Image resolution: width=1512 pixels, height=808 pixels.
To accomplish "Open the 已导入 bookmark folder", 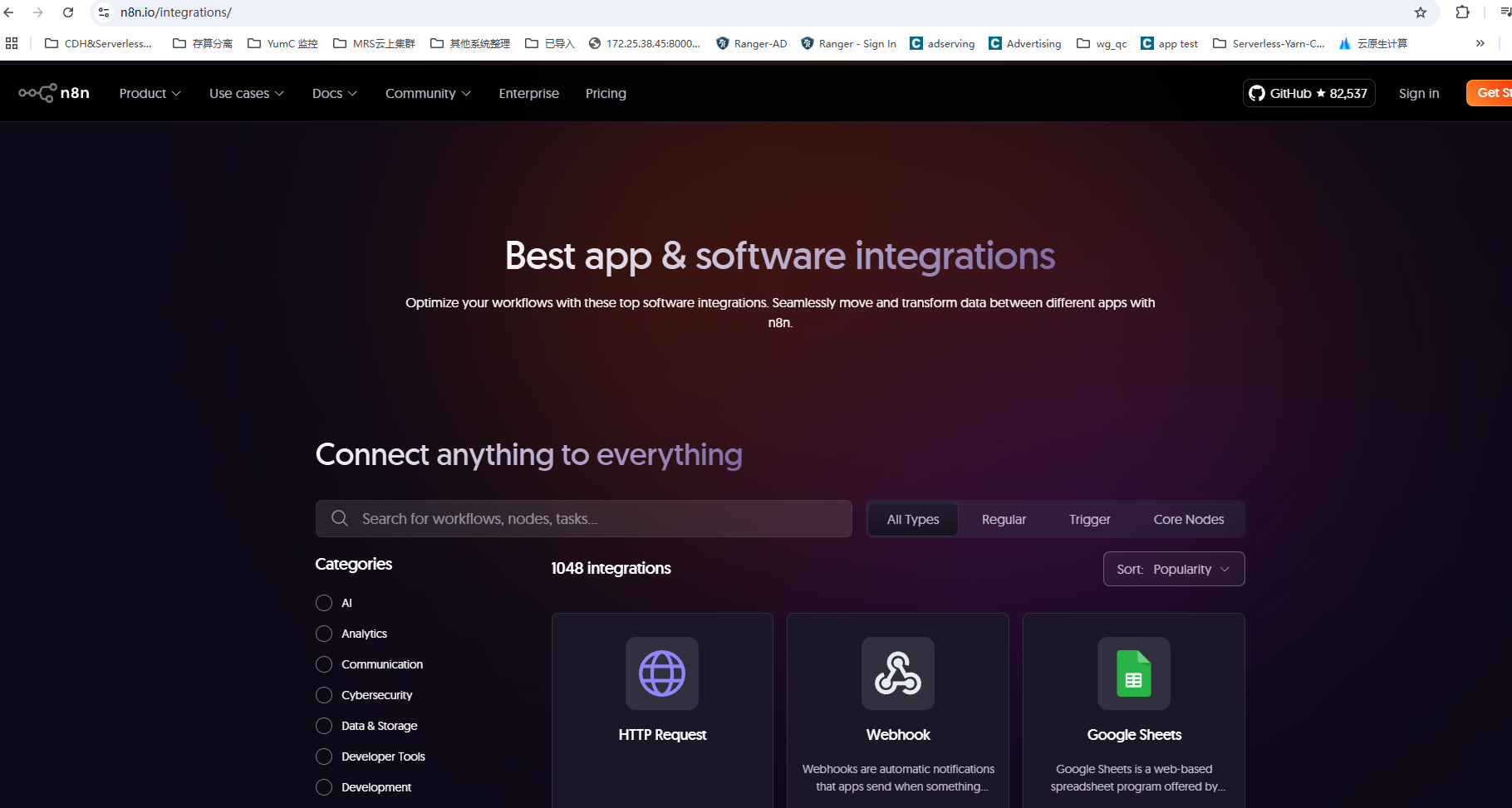I will 550,43.
